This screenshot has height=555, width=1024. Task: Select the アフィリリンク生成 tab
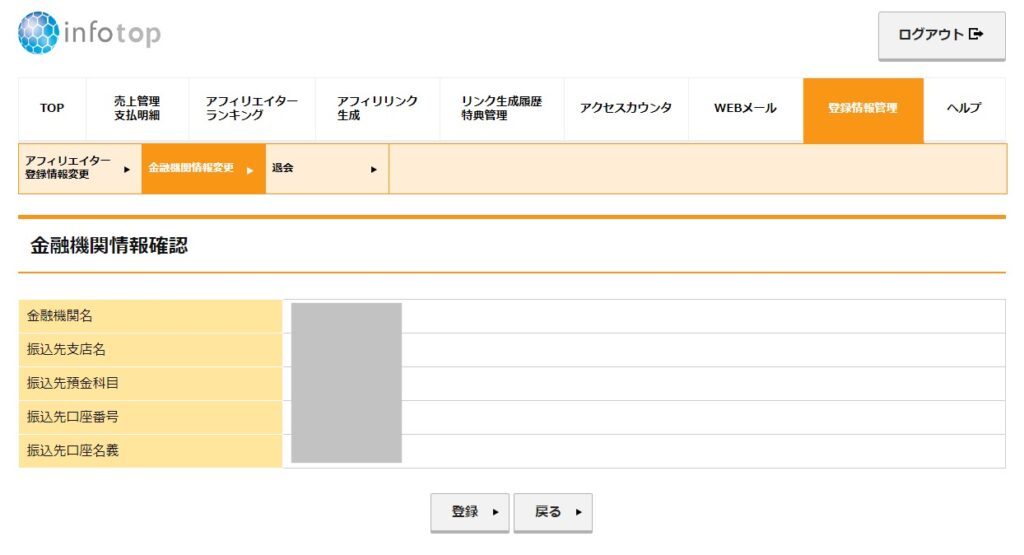377,109
